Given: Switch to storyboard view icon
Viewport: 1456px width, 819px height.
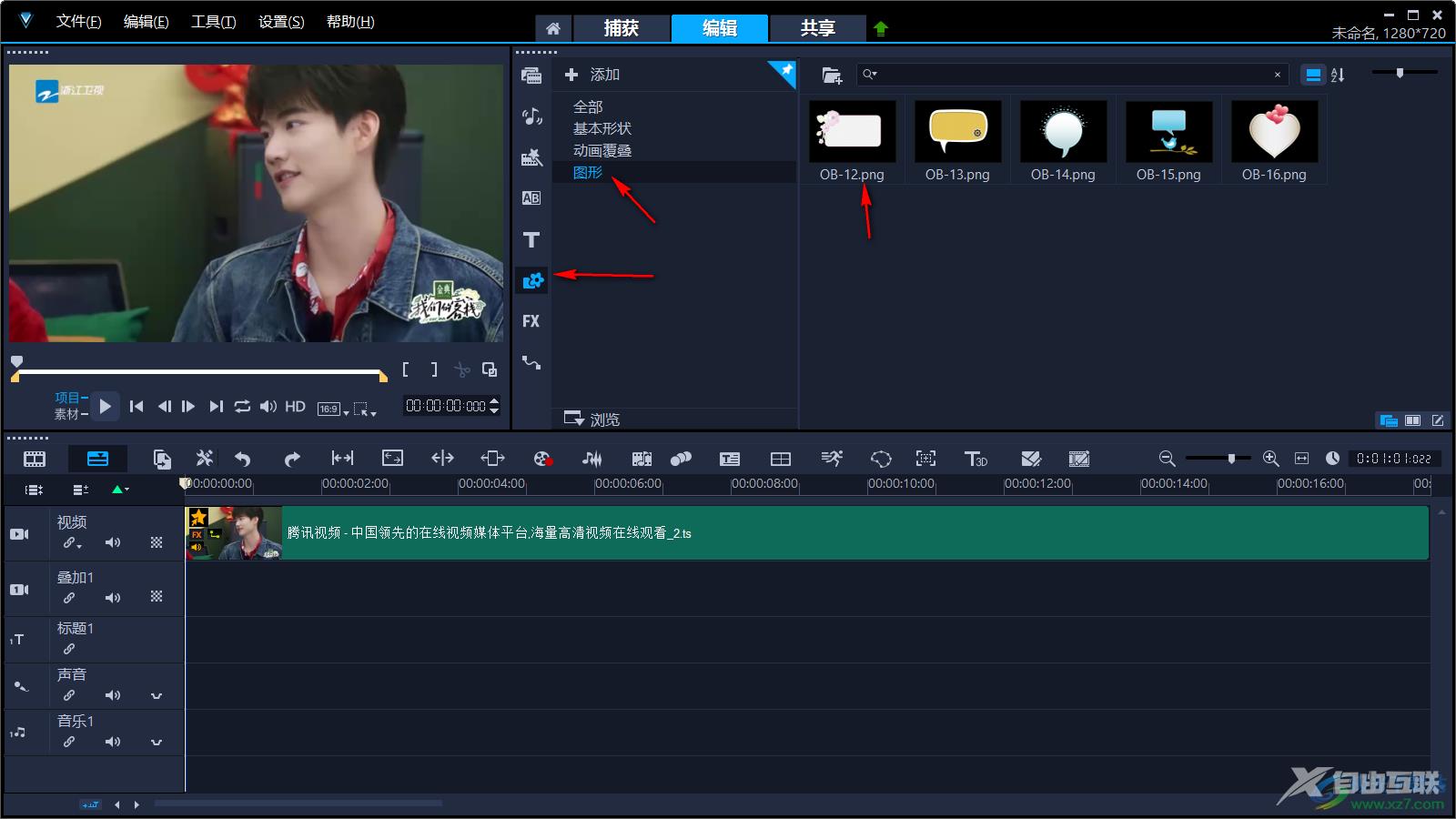Looking at the screenshot, I should (x=35, y=459).
